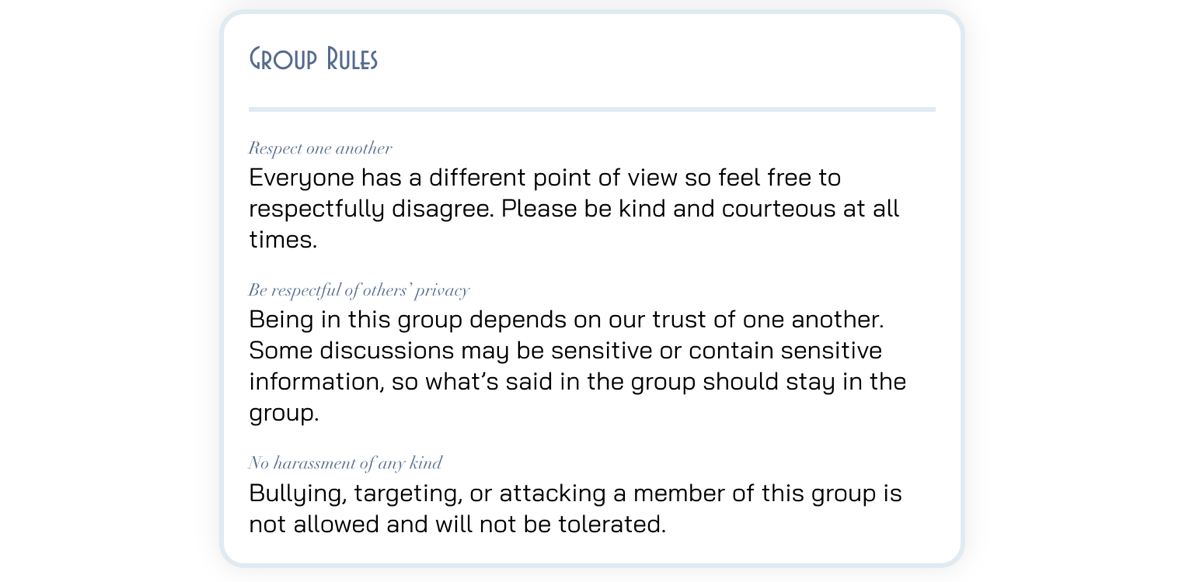Viewport: 1200px width, 582px height.
Task: Click the lone word 'group.' ending the paragraph
Action: click(284, 413)
